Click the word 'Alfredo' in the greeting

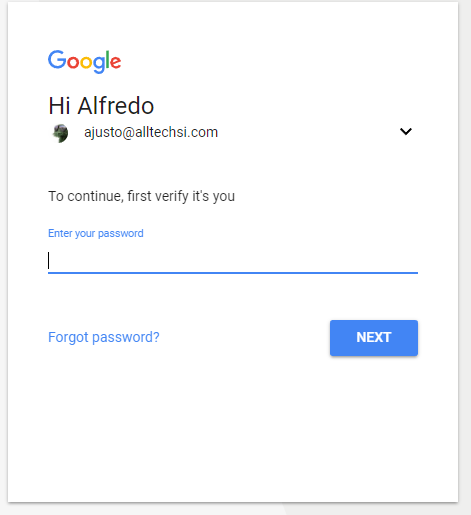click(x=116, y=106)
